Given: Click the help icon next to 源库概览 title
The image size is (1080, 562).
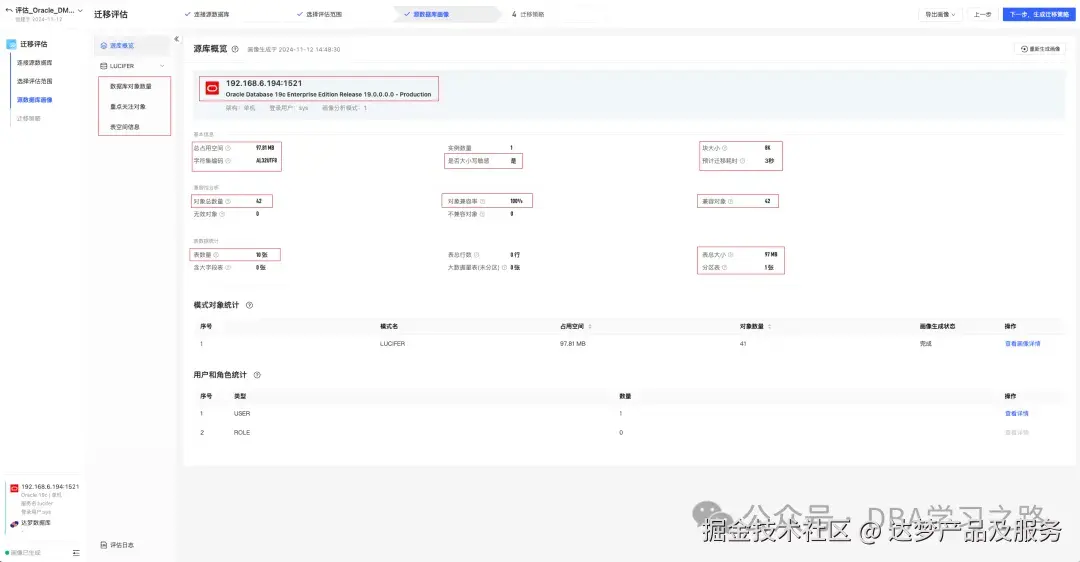Looking at the screenshot, I should click(235, 49).
